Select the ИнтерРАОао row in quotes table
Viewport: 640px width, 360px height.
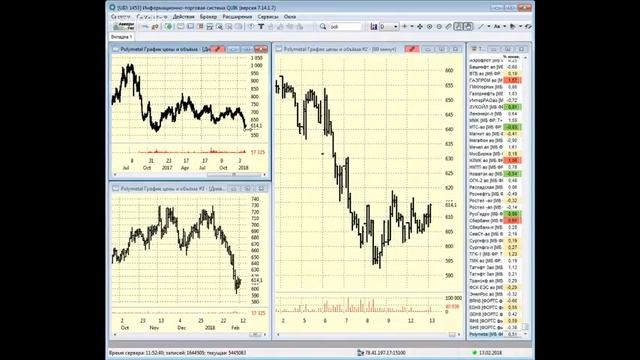coord(495,100)
